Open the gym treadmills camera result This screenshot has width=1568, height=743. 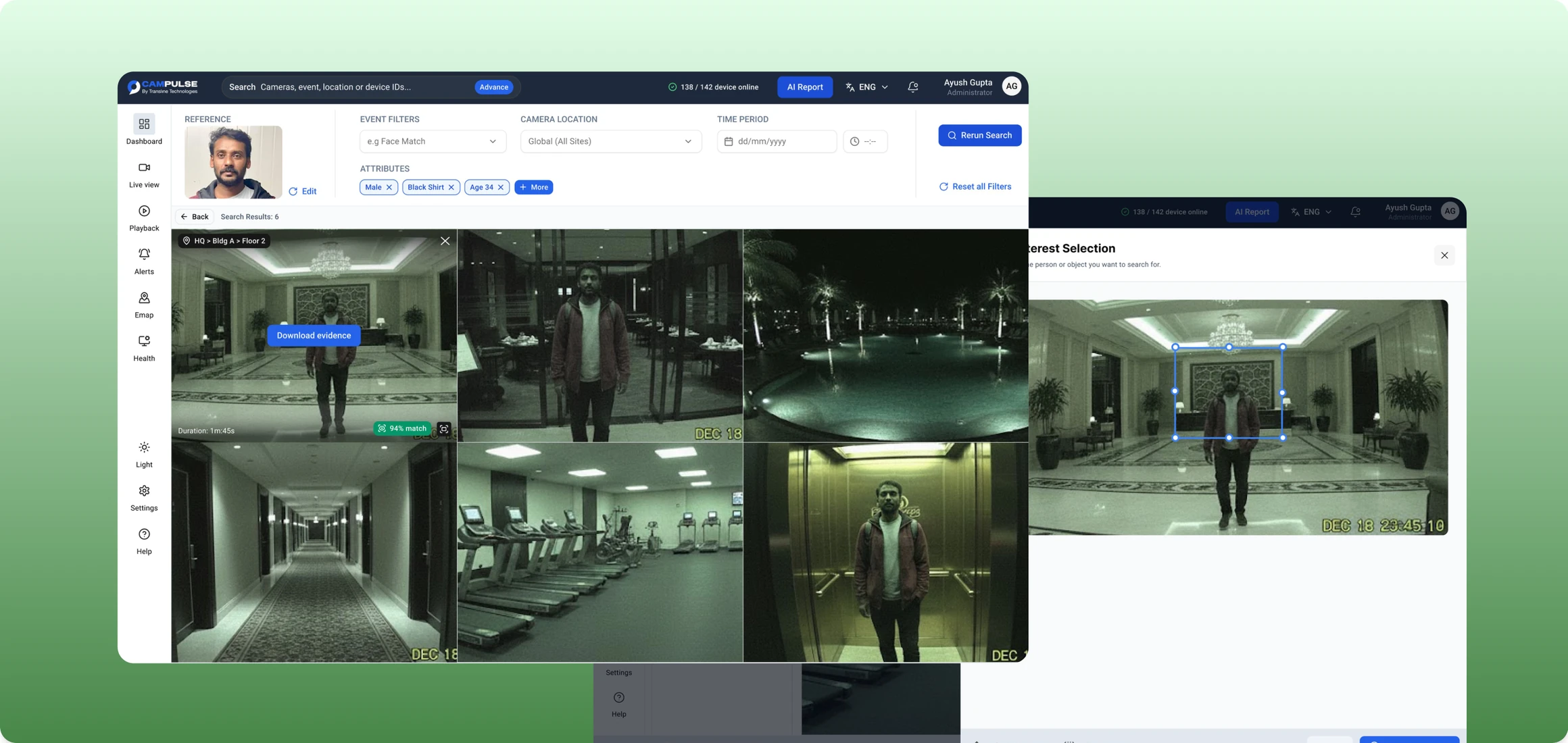coord(600,553)
